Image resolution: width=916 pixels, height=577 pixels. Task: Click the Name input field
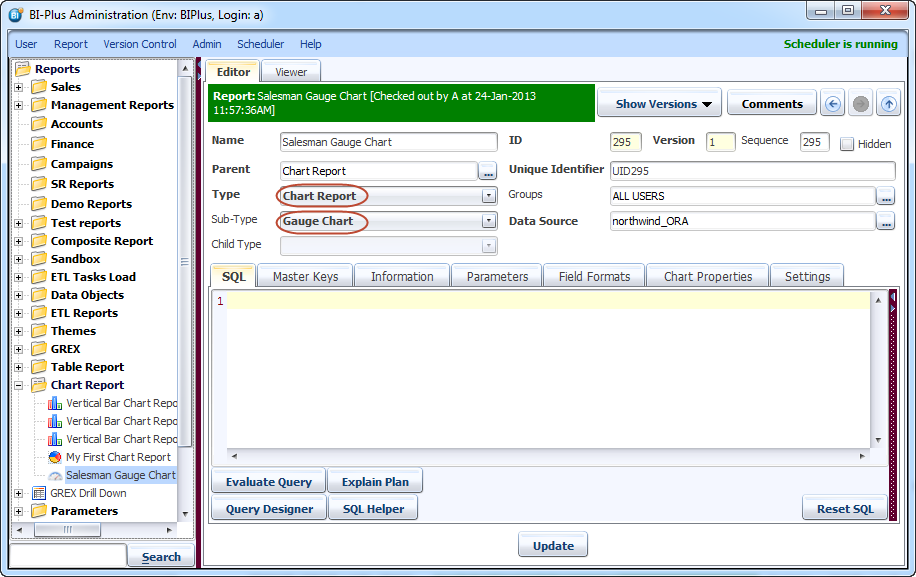pos(388,142)
